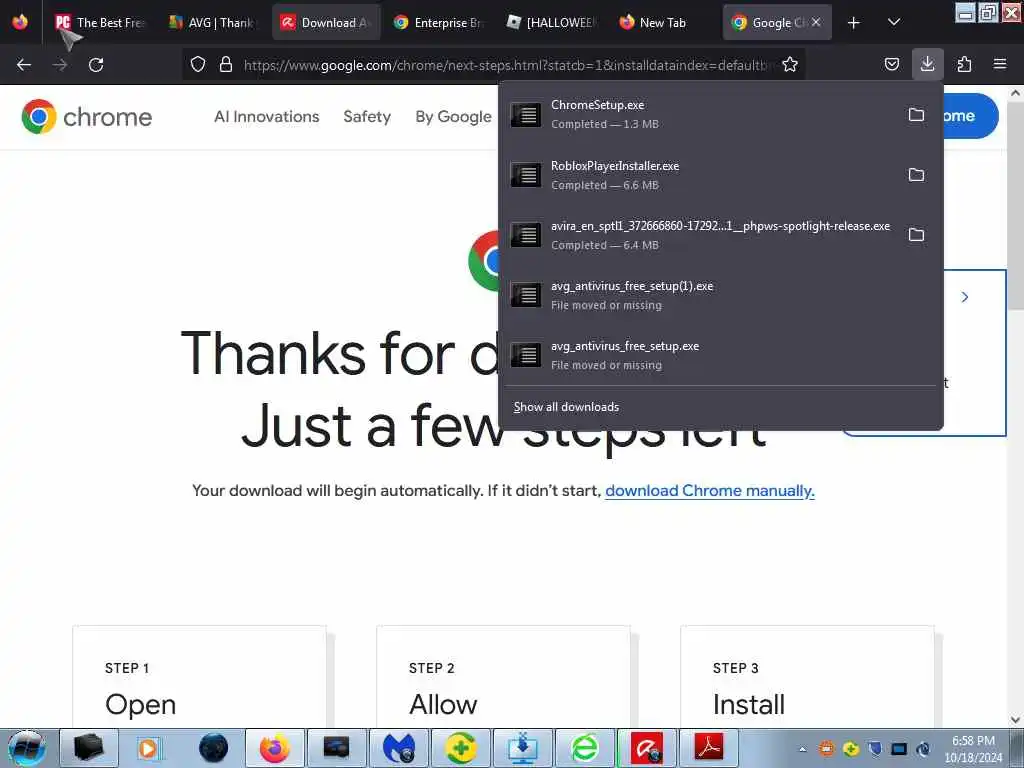This screenshot has width=1024, height=768.
Task: Open Safety nav item
Action: tap(367, 117)
